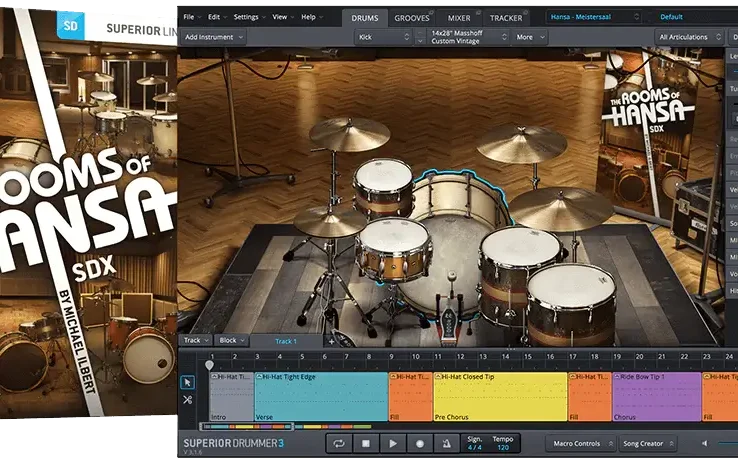Screen dimensions: 738x458
Task: Step to the next drum model arrow
Action: pyautogui.click(x=420, y=41)
